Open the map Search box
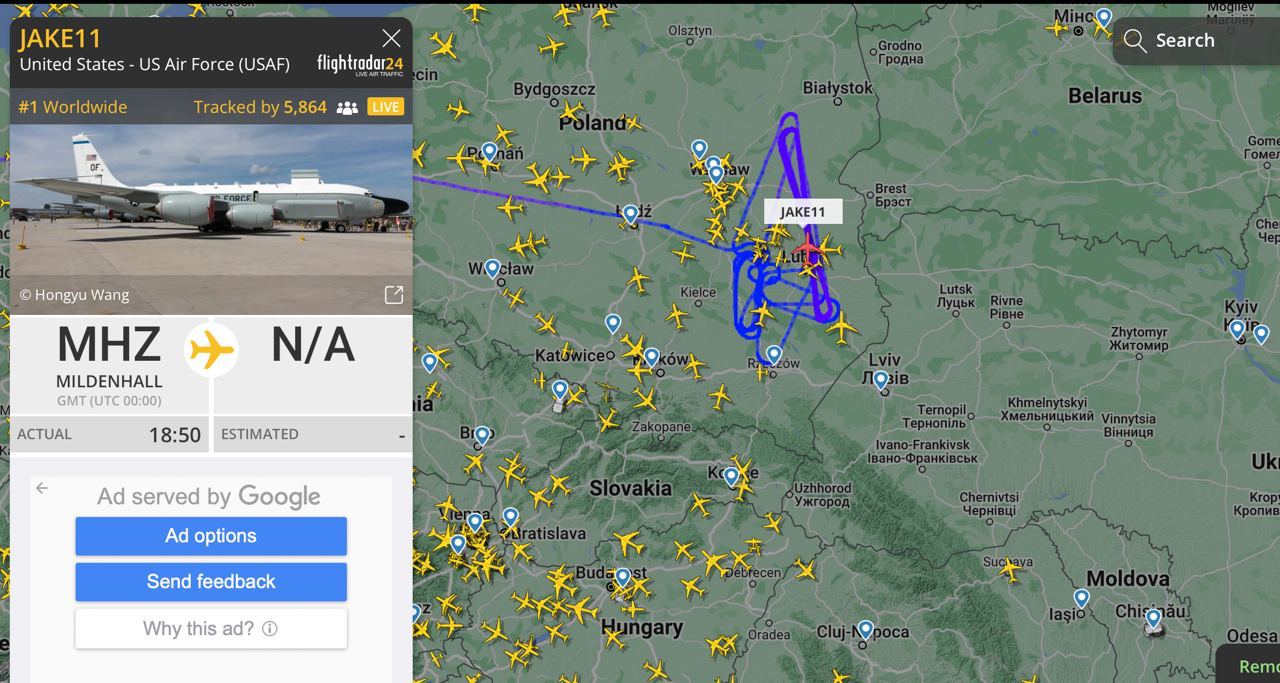 (1196, 41)
